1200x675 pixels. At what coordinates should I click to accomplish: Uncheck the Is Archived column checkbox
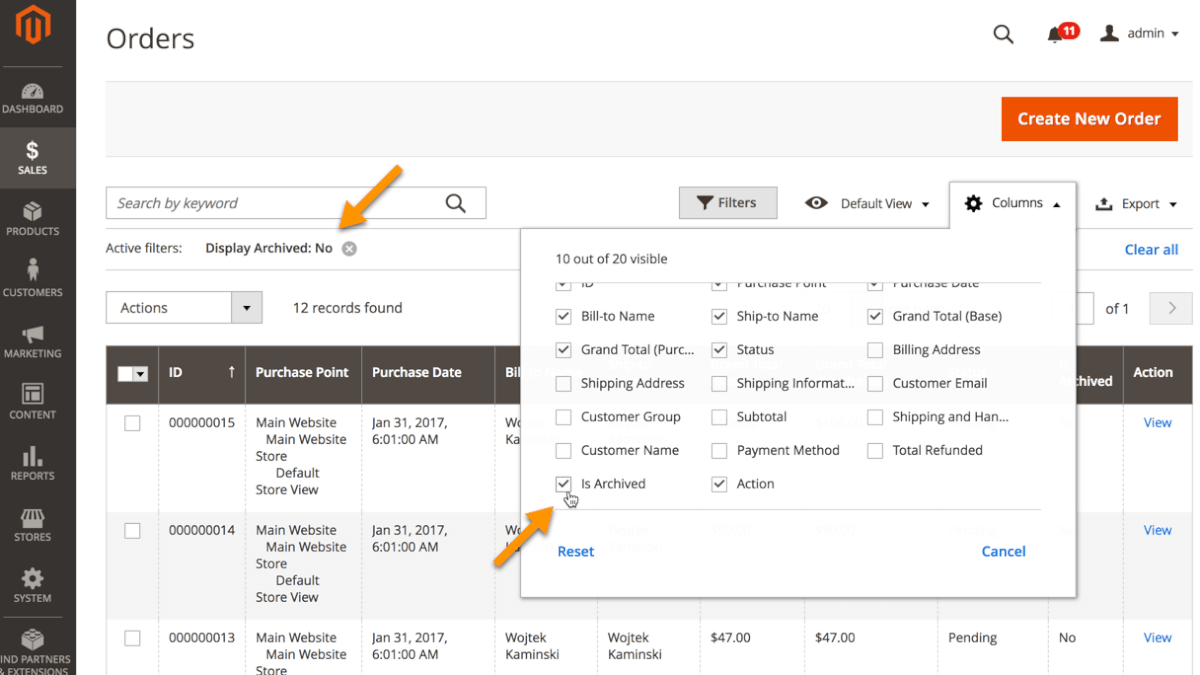pyautogui.click(x=563, y=484)
